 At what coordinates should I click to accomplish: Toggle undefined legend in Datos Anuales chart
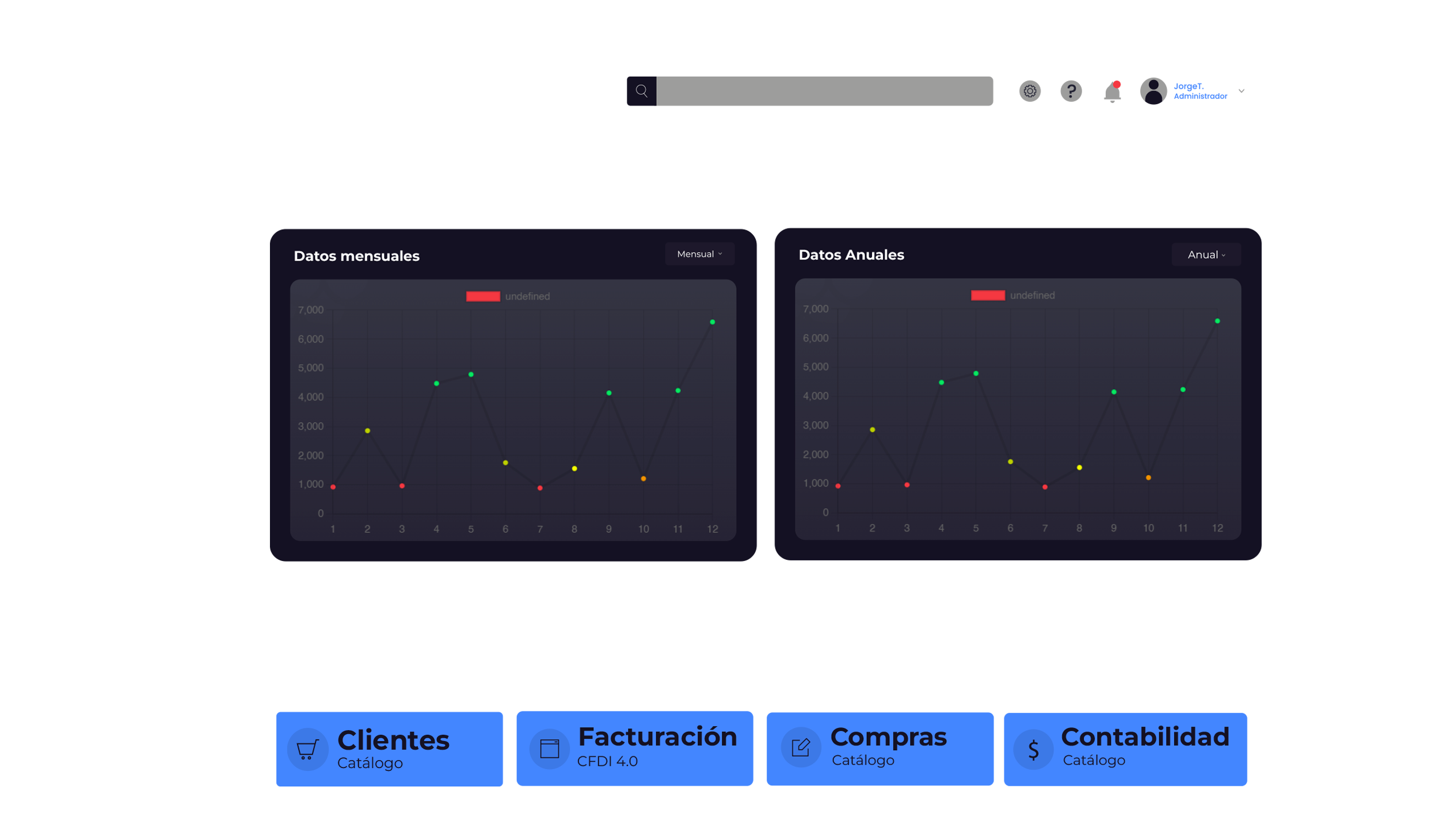pos(1032,295)
